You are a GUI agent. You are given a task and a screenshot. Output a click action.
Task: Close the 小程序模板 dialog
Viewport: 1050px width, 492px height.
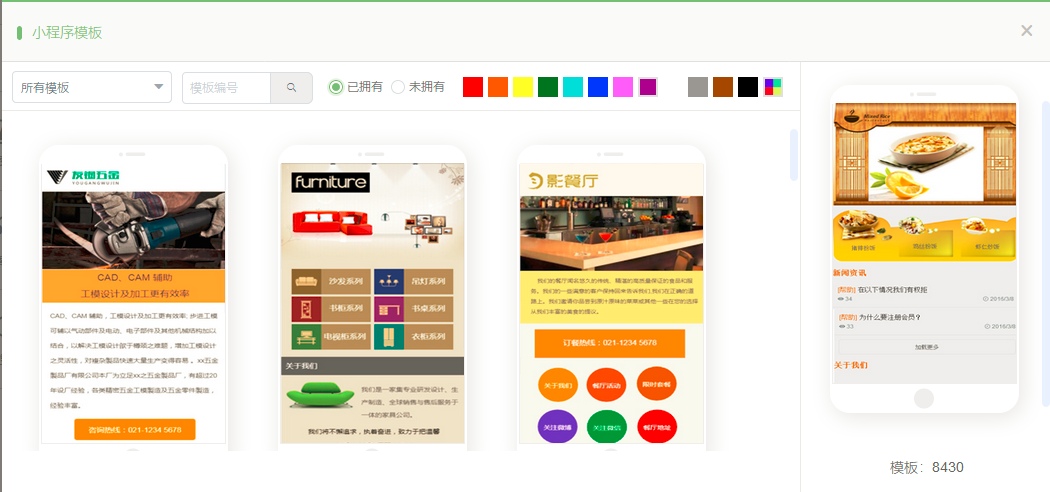tap(1026, 31)
